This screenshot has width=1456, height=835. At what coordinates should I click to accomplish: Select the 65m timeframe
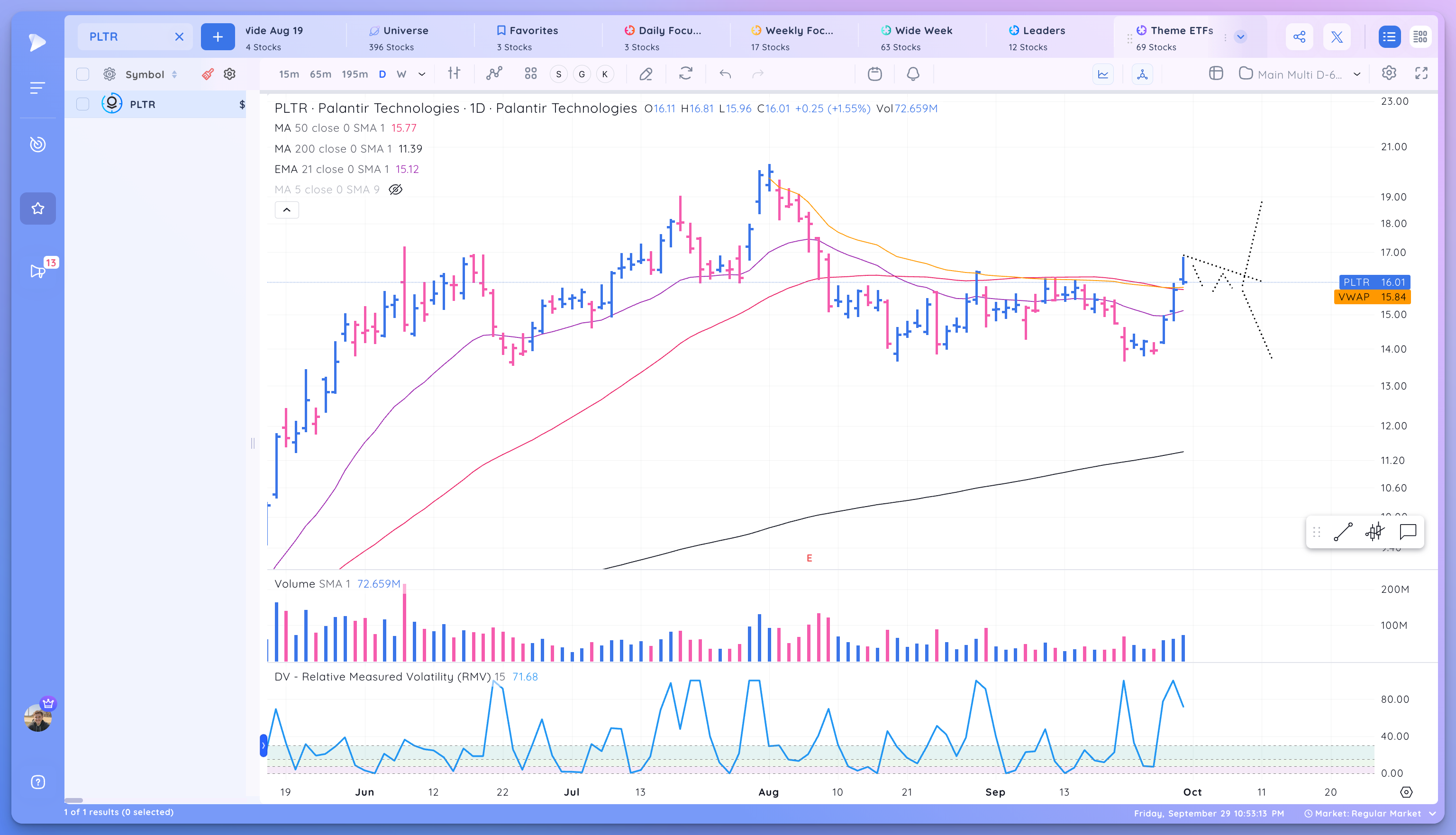[320, 74]
